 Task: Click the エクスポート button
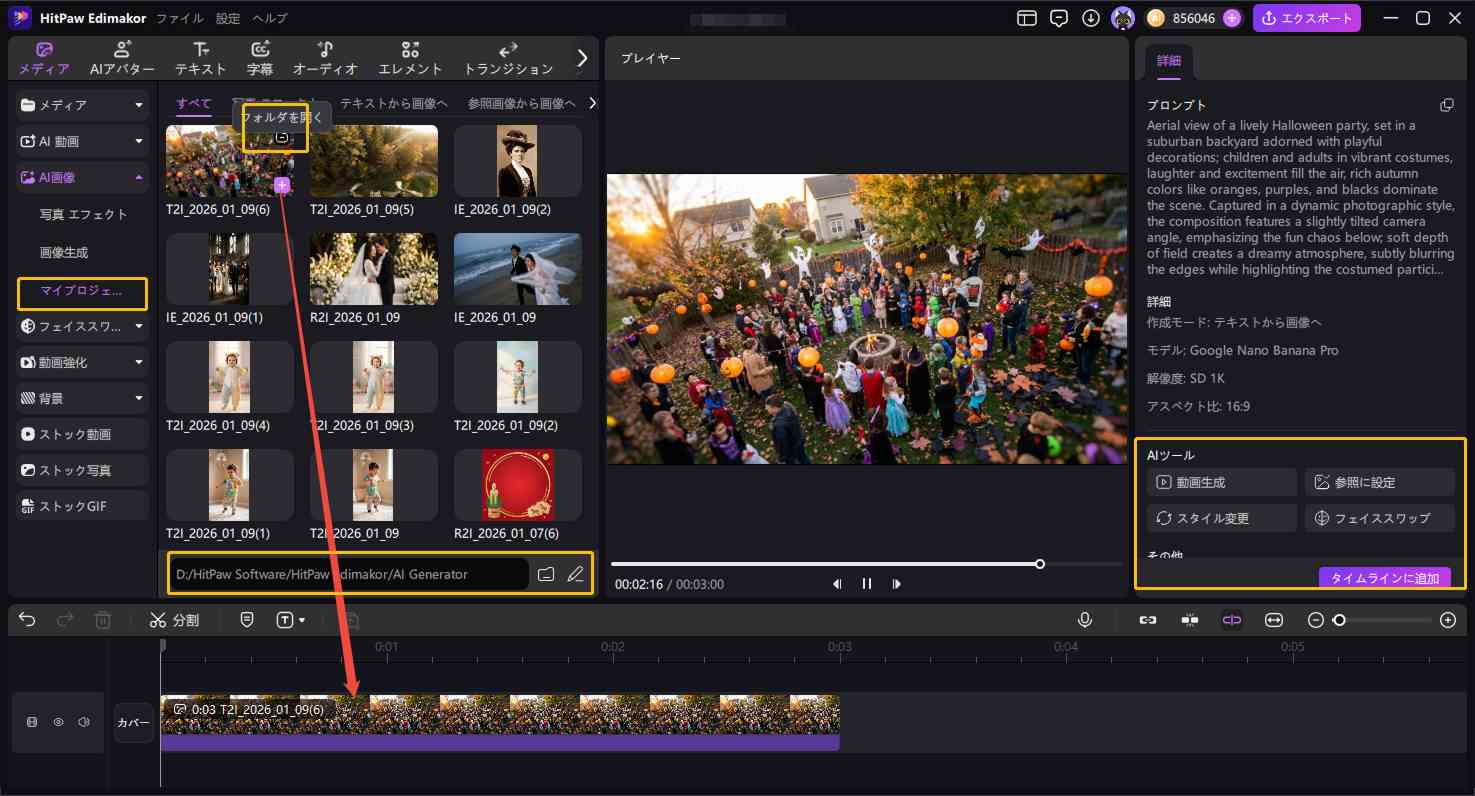point(1306,18)
